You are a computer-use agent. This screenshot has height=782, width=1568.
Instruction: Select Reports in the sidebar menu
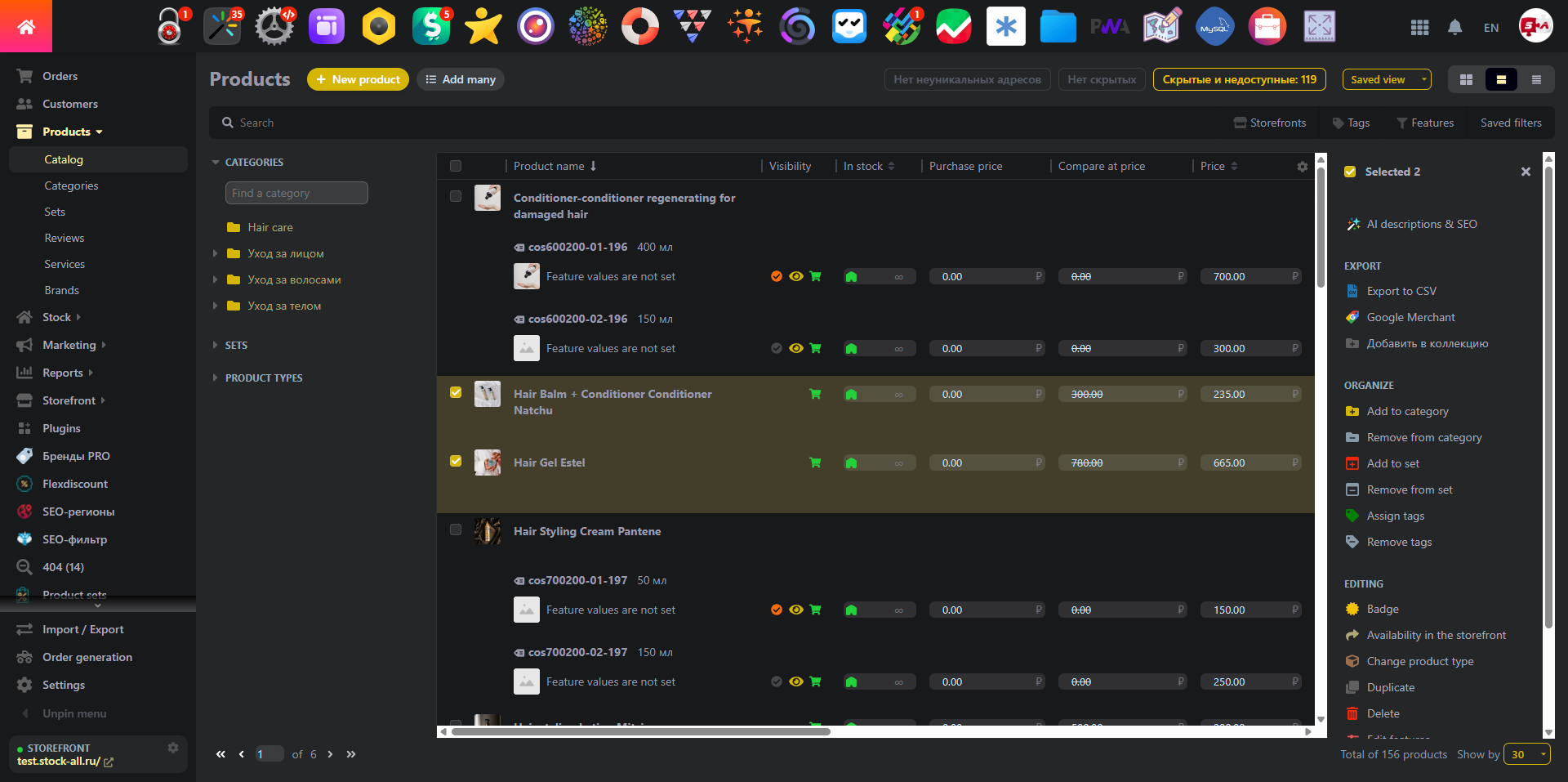coord(65,372)
